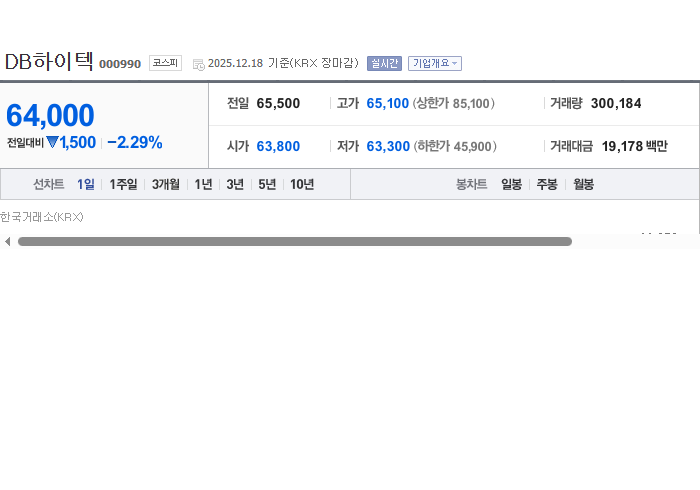The width and height of the screenshot is (700, 490).
Task: Click the 한국거래소(KRX) label
Action: pyautogui.click(x=42, y=217)
